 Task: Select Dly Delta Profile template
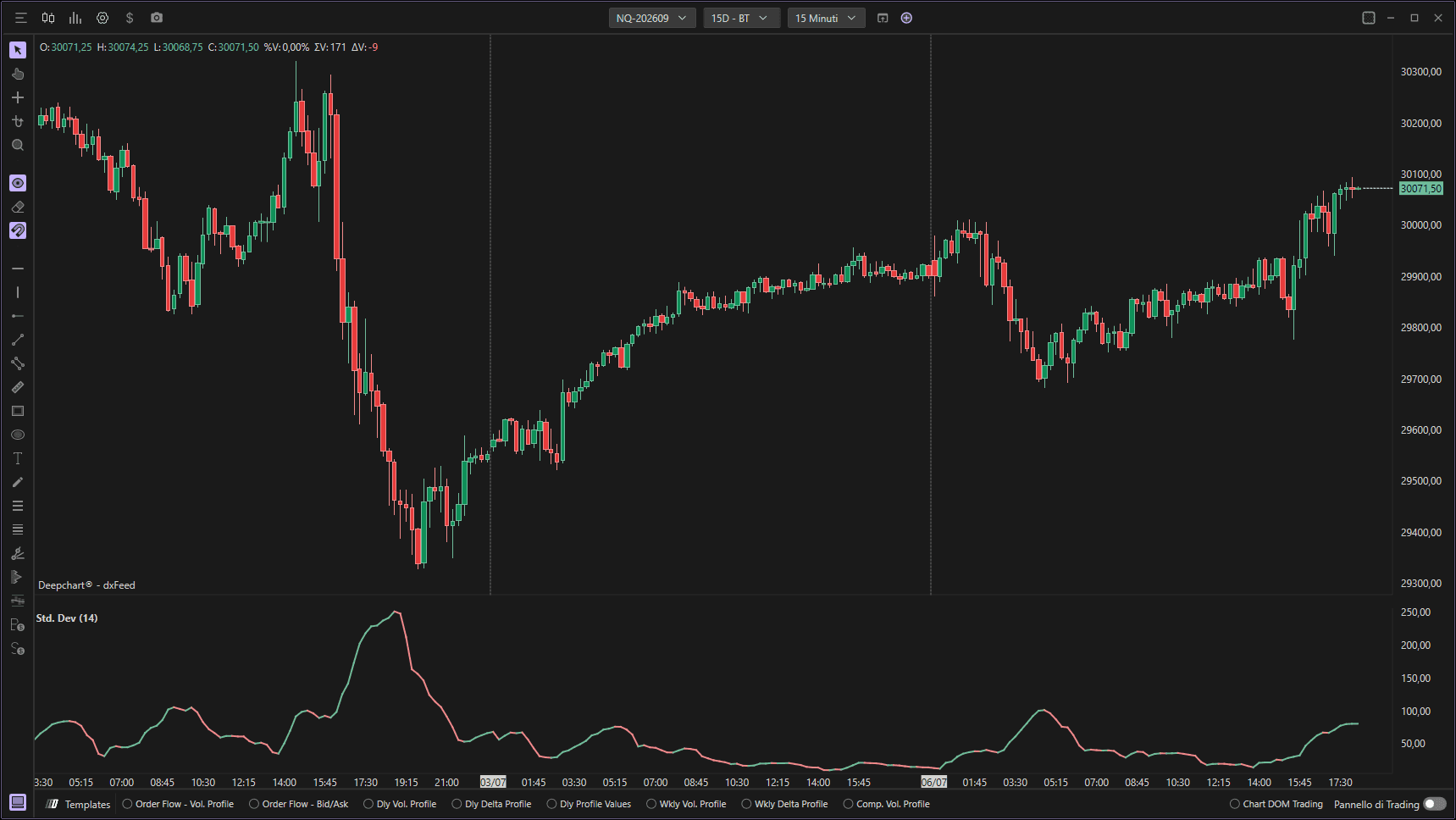(491, 804)
